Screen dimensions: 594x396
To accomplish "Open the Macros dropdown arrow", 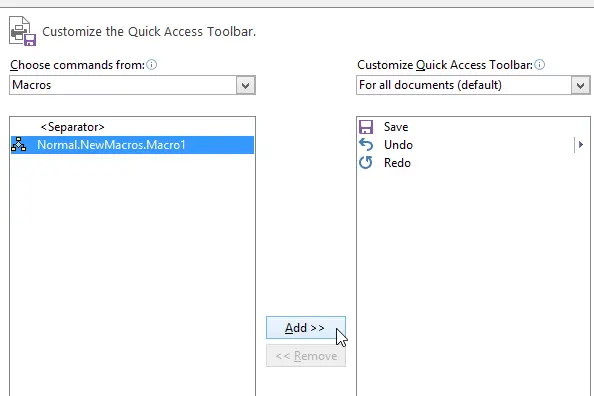I will point(245,85).
